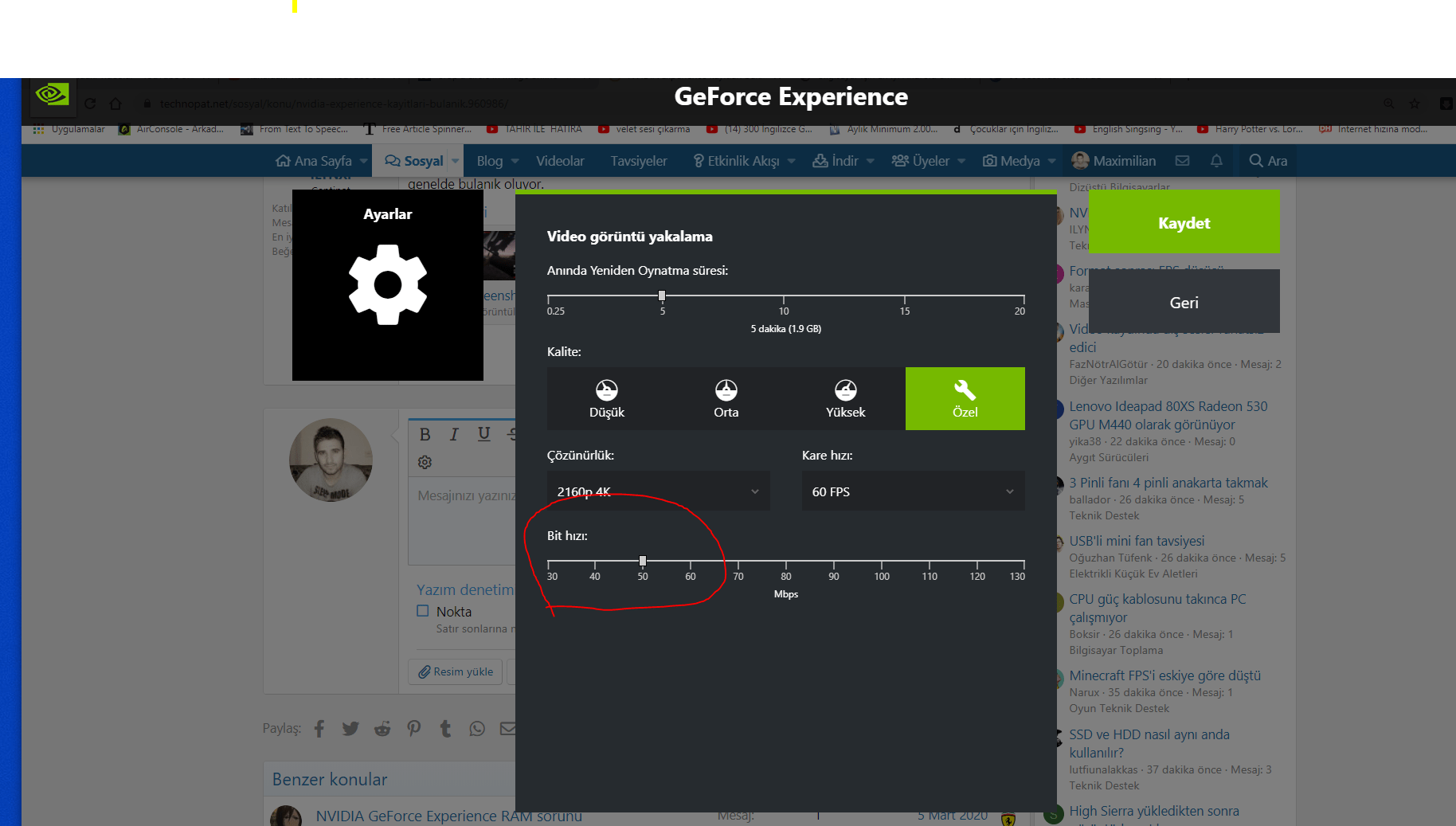Expand the arrow beside İndir
Viewport: 1456px width, 826px height.
pyautogui.click(x=871, y=161)
